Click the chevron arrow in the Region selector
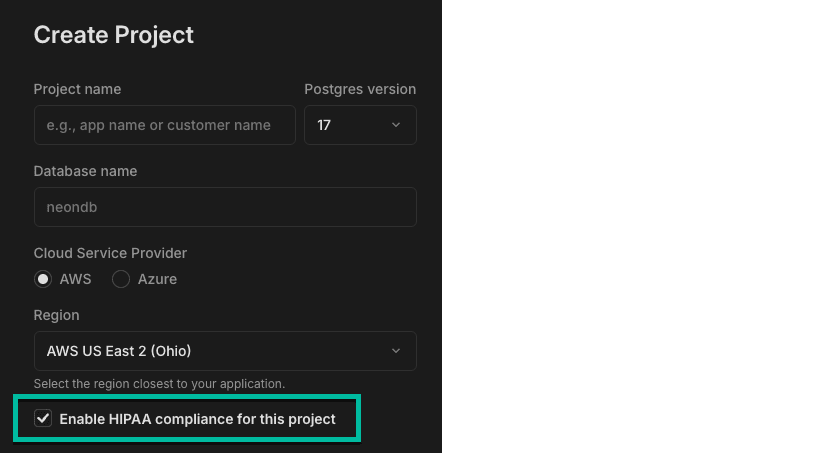This screenshot has width=819, height=453. pos(396,351)
